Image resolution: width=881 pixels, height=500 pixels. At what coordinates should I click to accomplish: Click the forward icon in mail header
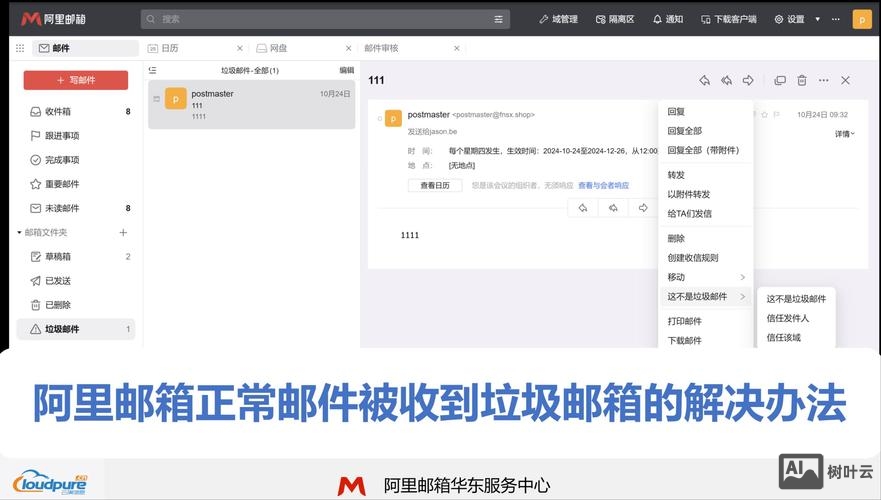coord(748,80)
